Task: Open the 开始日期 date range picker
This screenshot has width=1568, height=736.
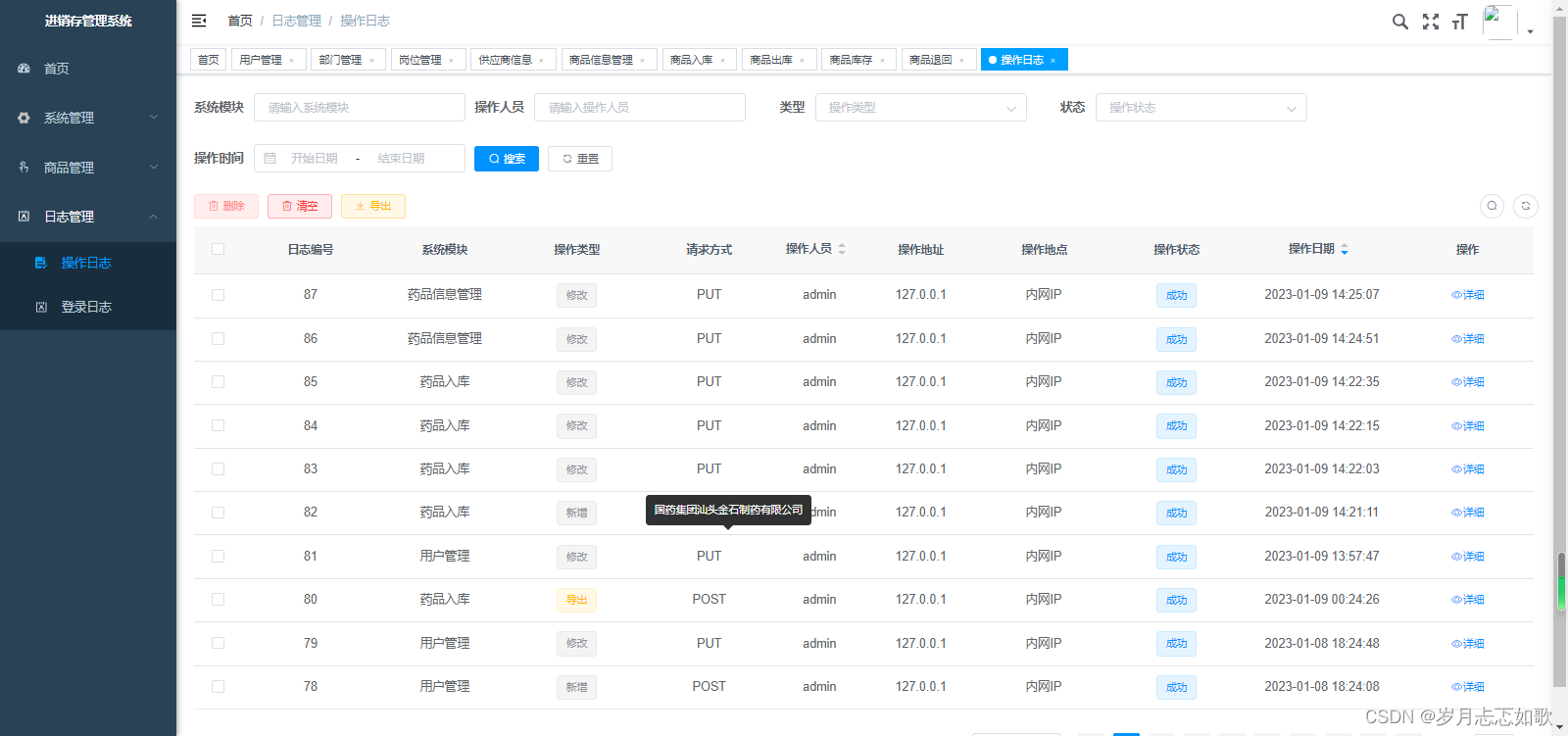Action: [x=314, y=159]
